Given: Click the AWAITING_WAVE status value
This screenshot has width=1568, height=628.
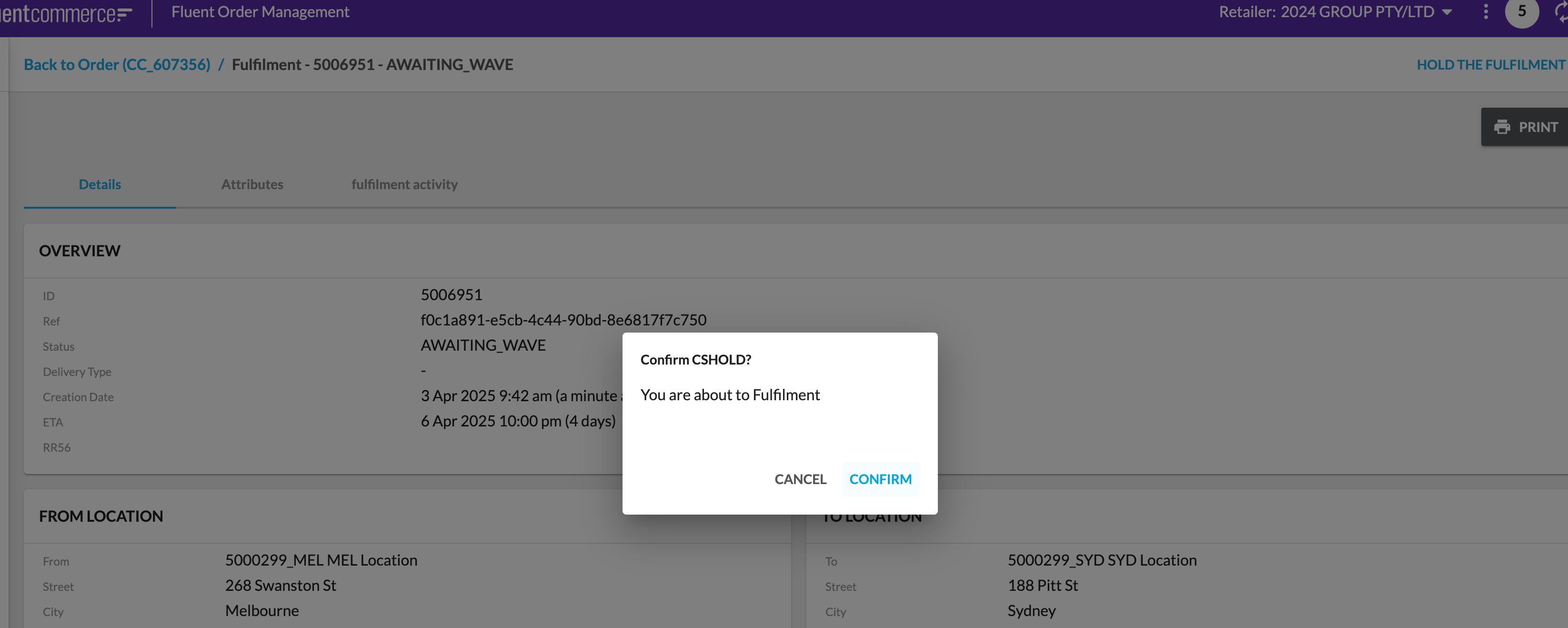Looking at the screenshot, I should tap(483, 345).
